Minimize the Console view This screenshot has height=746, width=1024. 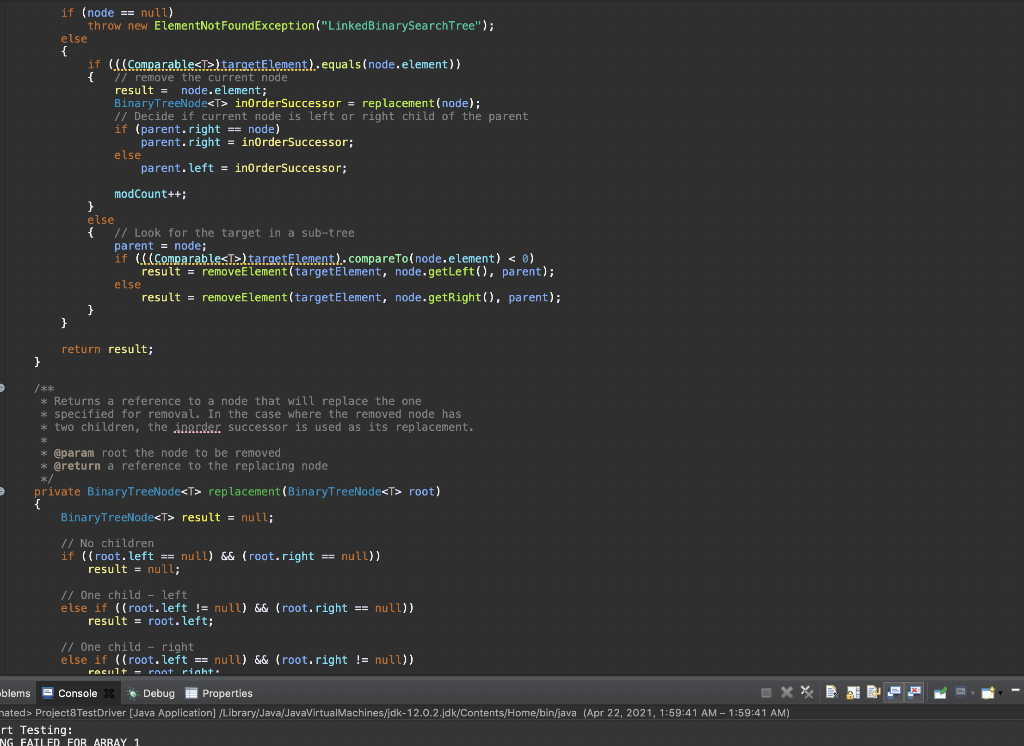click(x=1016, y=690)
